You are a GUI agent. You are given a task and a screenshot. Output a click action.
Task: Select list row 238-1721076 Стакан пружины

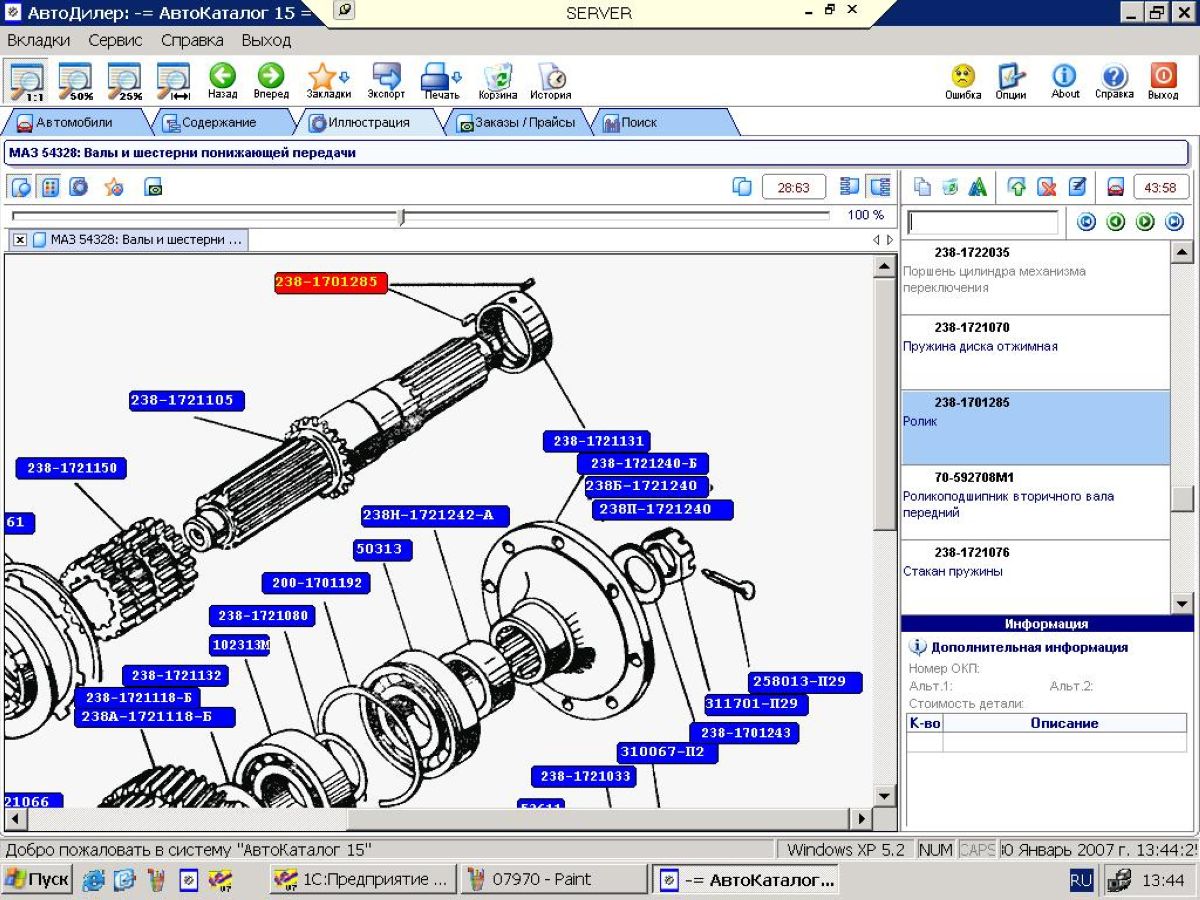[x=1035, y=577]
